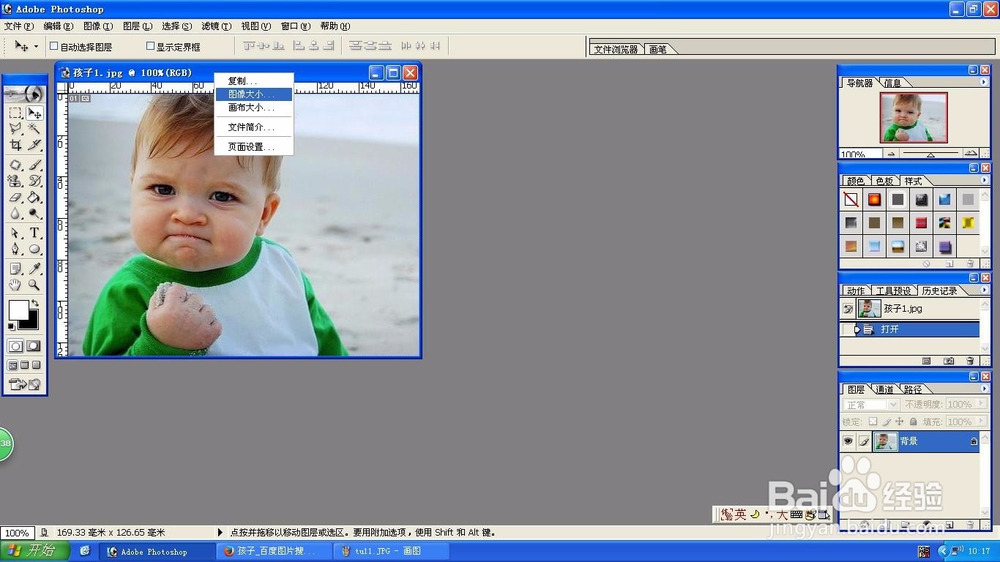
Task: Open Navigator panel flyout menu arrow
Action: point(983,82)
